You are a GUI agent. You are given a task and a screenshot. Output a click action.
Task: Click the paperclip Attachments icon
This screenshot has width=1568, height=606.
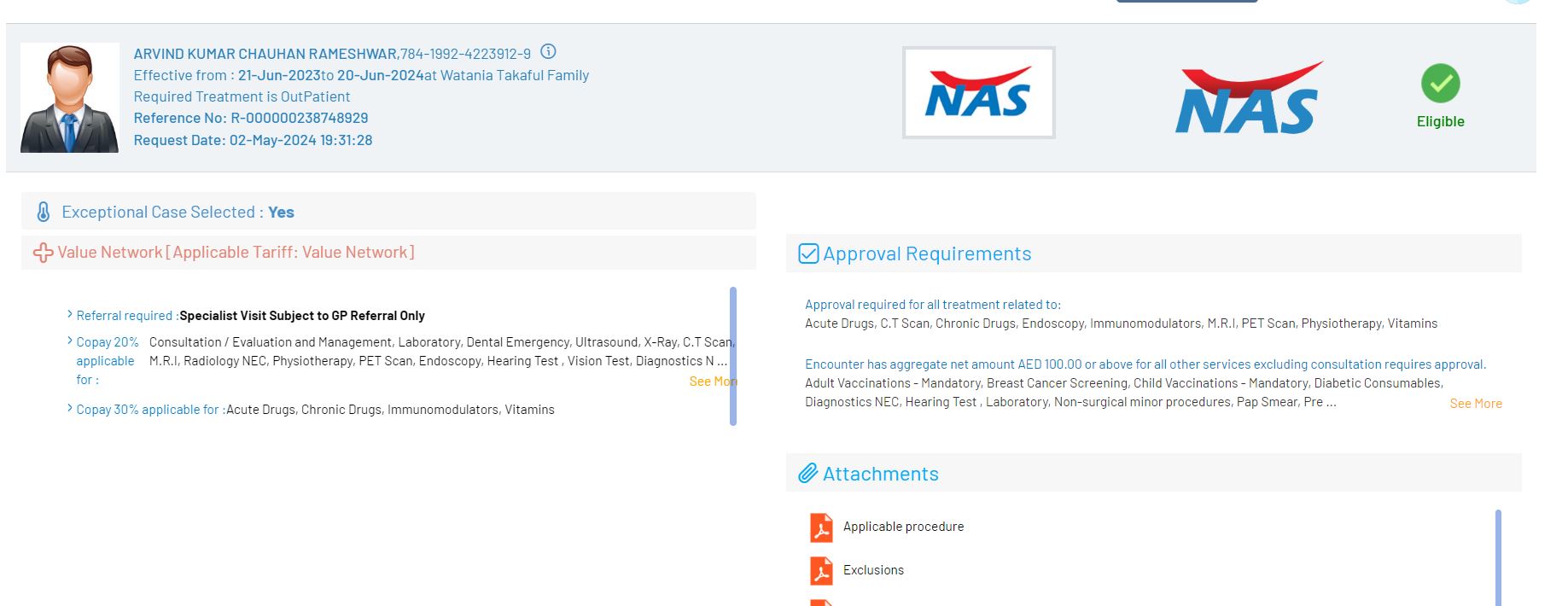click(808, 474)
